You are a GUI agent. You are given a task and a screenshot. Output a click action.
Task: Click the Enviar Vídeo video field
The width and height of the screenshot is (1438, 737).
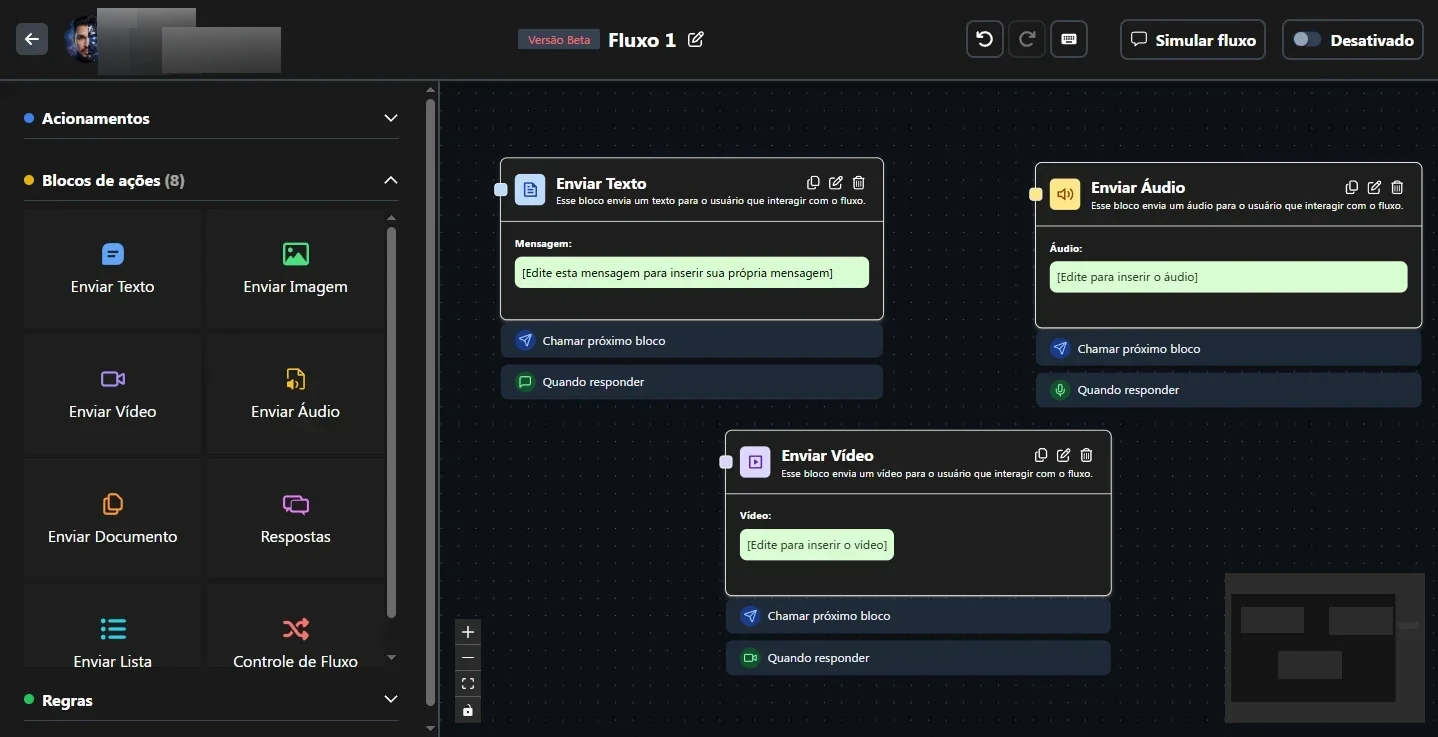tap(817, 545)
